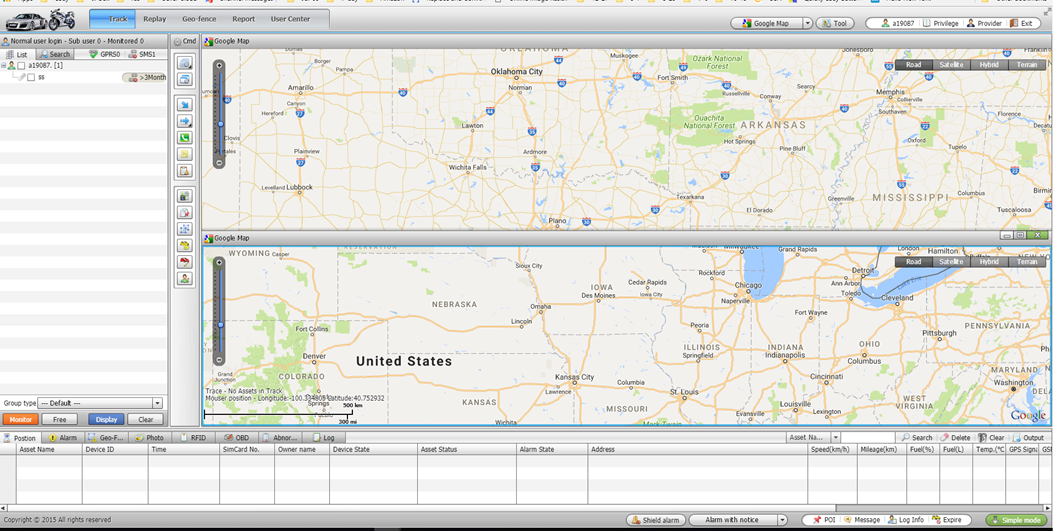Viewport: 1056px width, 531px height.
Task: Click the red car icon in Cmd toolbar
Action: click(x=185, y=262)
